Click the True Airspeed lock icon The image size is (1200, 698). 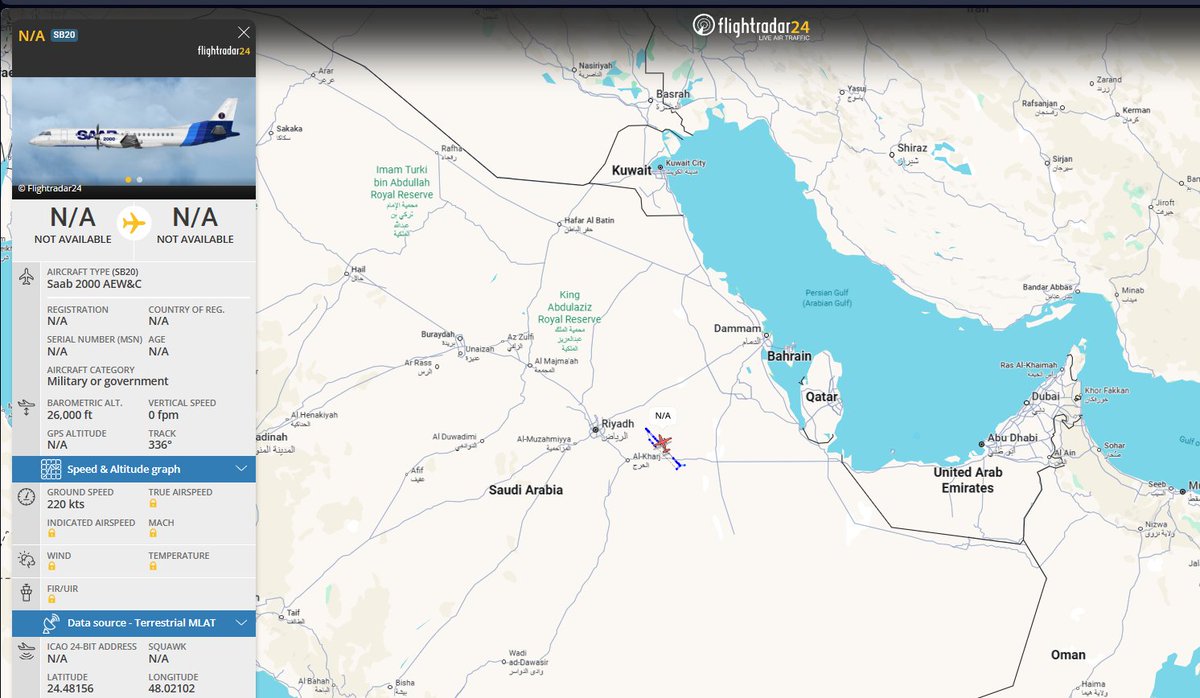coord(153,504)
